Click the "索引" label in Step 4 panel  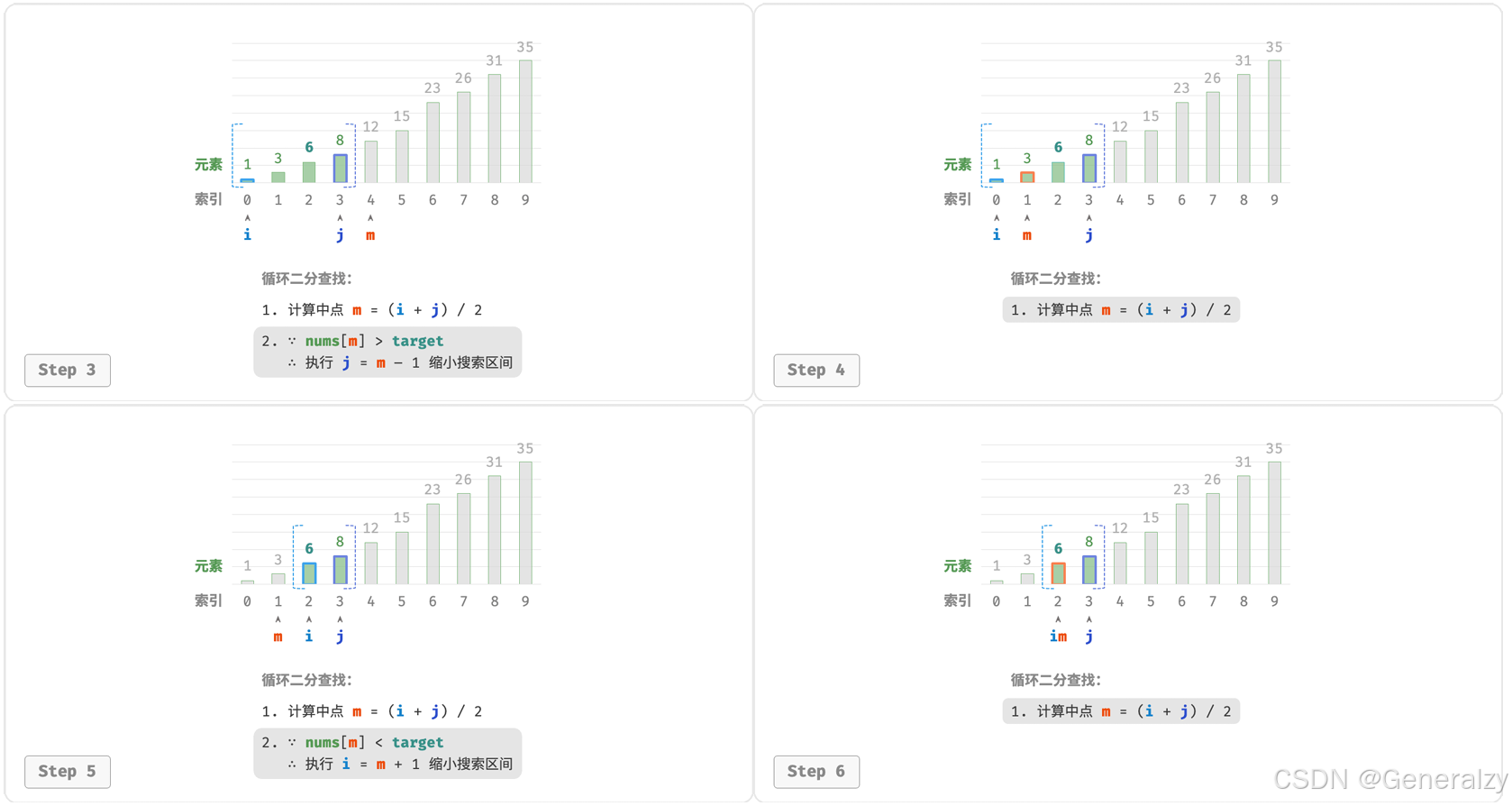(x=957, y=199)
